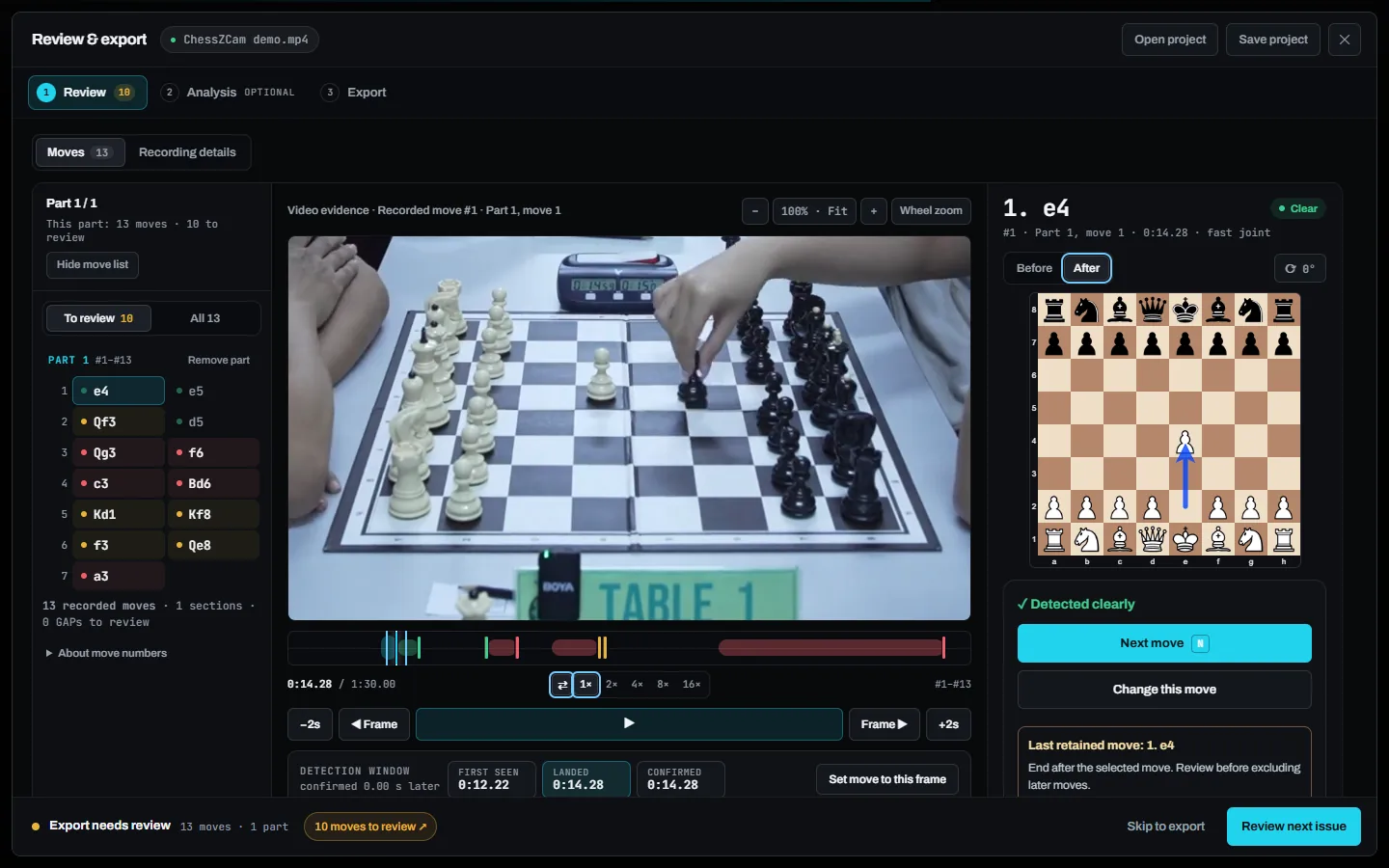Toggle the loop playback icon
Image resolution: width=1389 pixels, height=868 pixels.
(x=561, y=685)
